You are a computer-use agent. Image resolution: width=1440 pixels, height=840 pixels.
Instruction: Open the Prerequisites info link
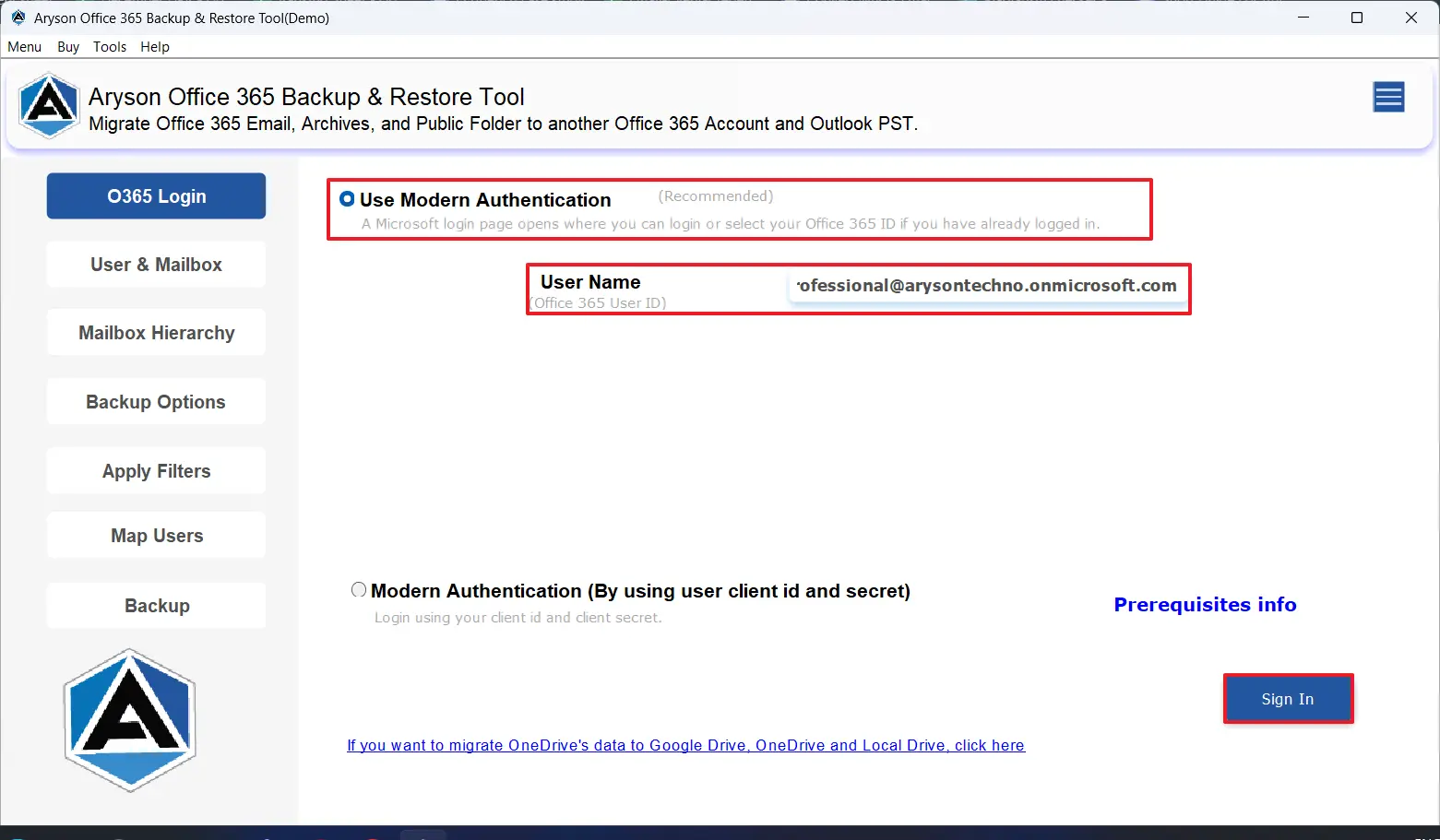1205,604
